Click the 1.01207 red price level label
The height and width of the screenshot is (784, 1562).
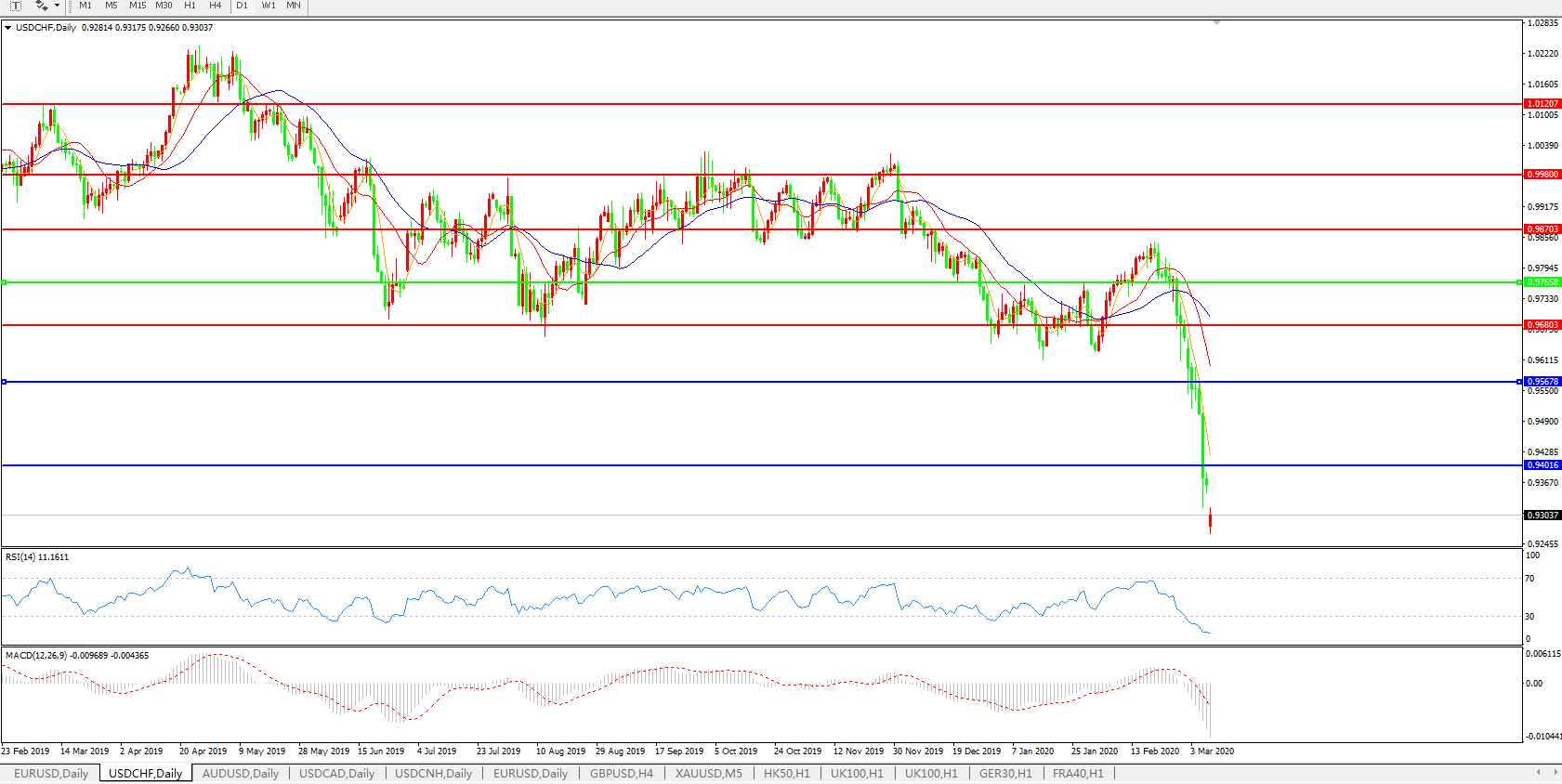coord(1542,104)
